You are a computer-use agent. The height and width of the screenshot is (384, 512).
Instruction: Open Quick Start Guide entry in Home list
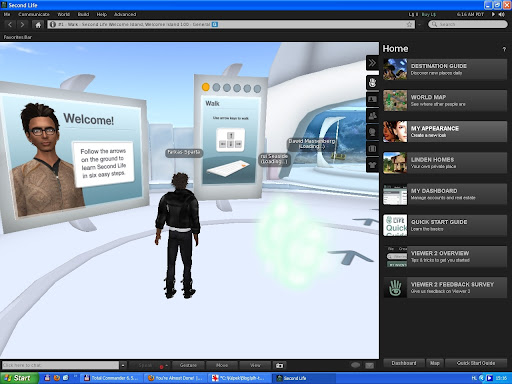[445, 225]
